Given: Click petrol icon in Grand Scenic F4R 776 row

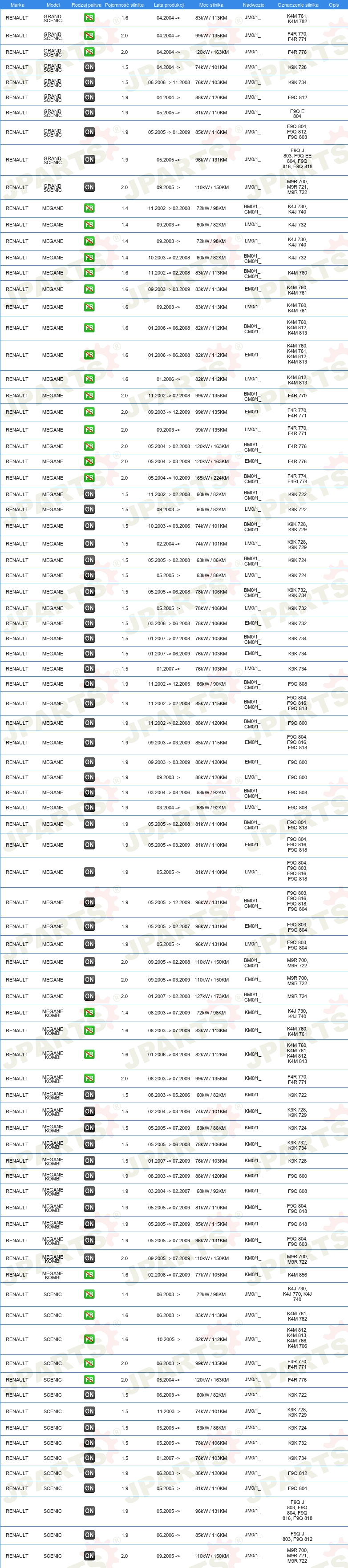Looking at the screenshot, I should pos(89,52).
